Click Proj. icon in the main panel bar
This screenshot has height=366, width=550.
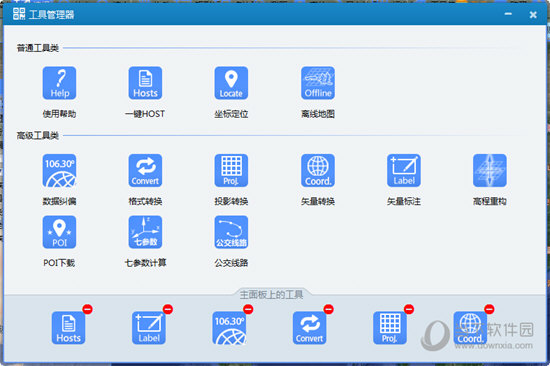[390, 328]
